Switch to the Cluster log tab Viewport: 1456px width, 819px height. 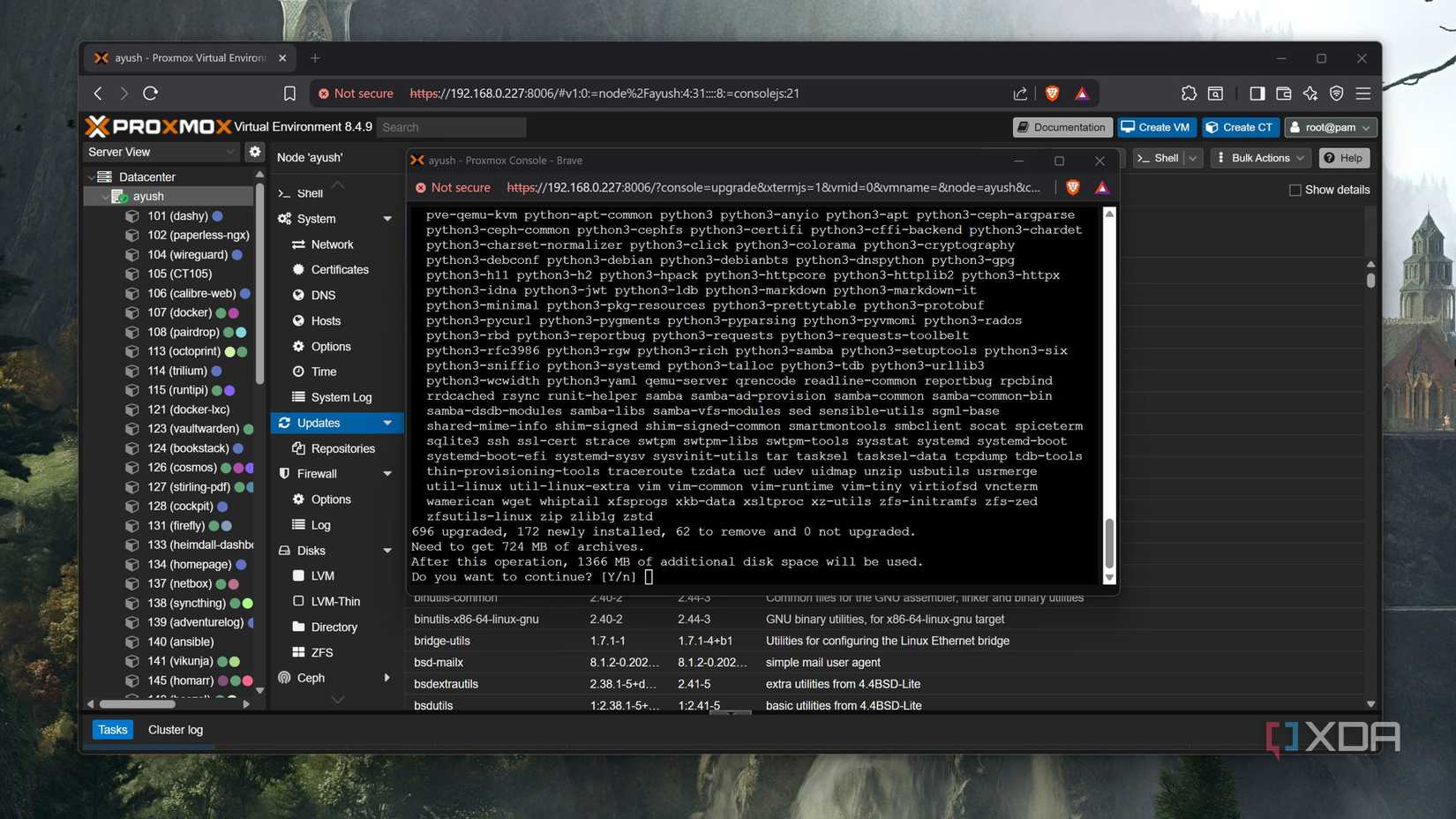click(175, 730)
